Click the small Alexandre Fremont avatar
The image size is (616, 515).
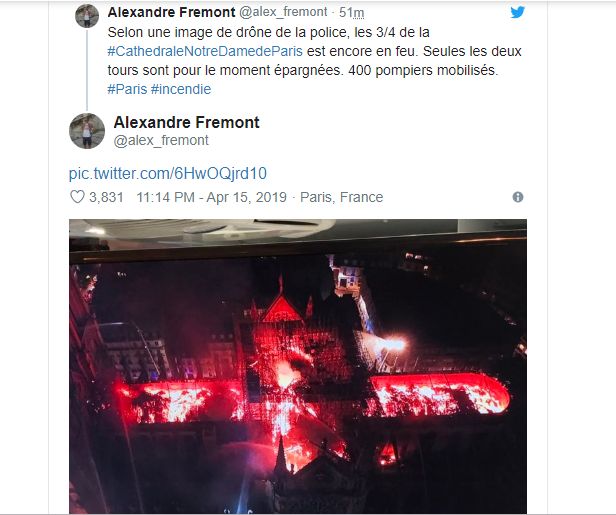click(87, 15)
